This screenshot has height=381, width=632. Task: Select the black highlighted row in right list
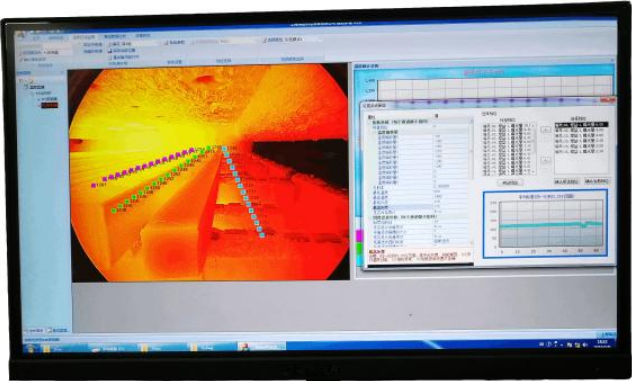pyautogui.click(x=581, y=125)
